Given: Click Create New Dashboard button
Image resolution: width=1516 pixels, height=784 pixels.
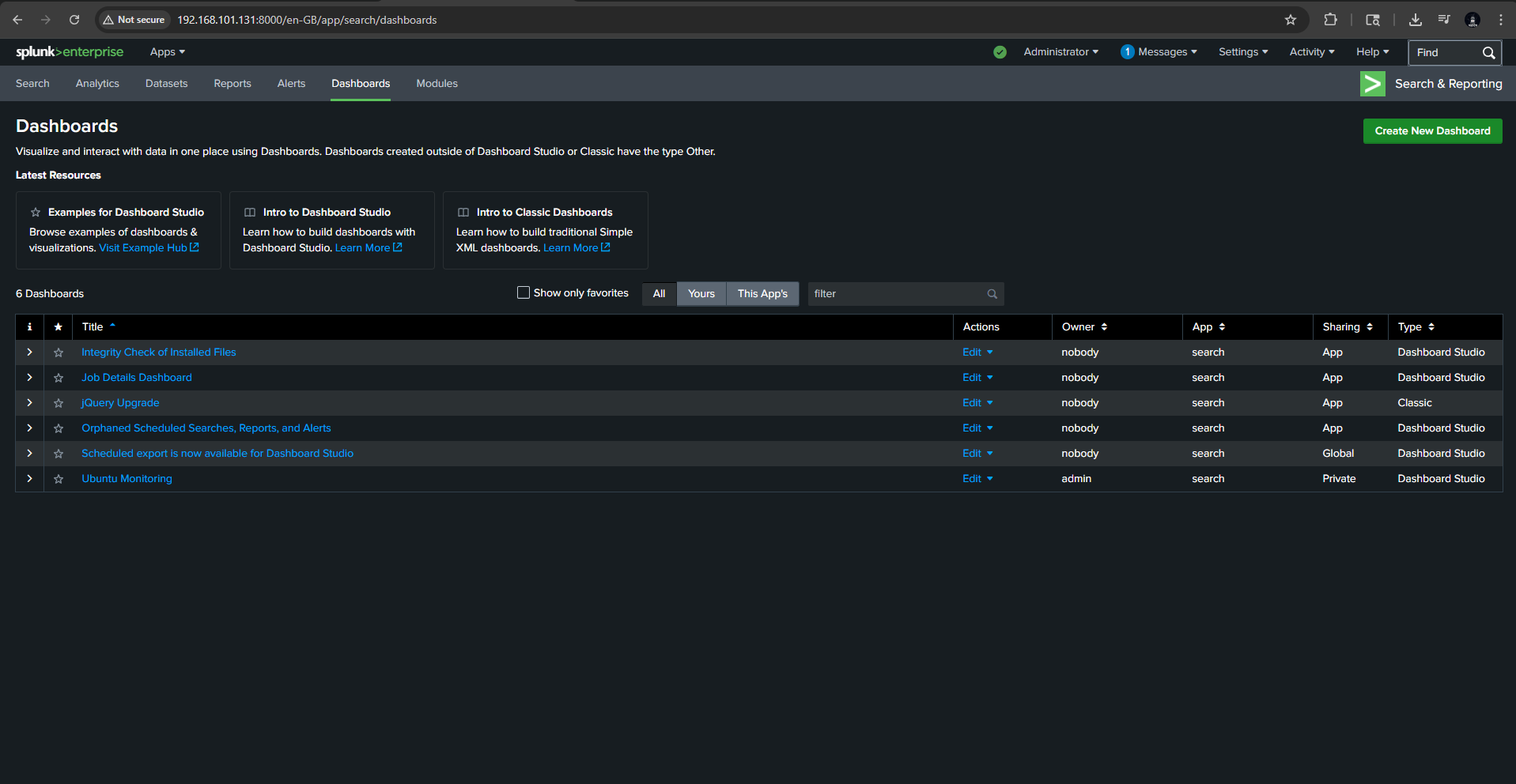Looking at the screenshot, I should point(1432,131).
